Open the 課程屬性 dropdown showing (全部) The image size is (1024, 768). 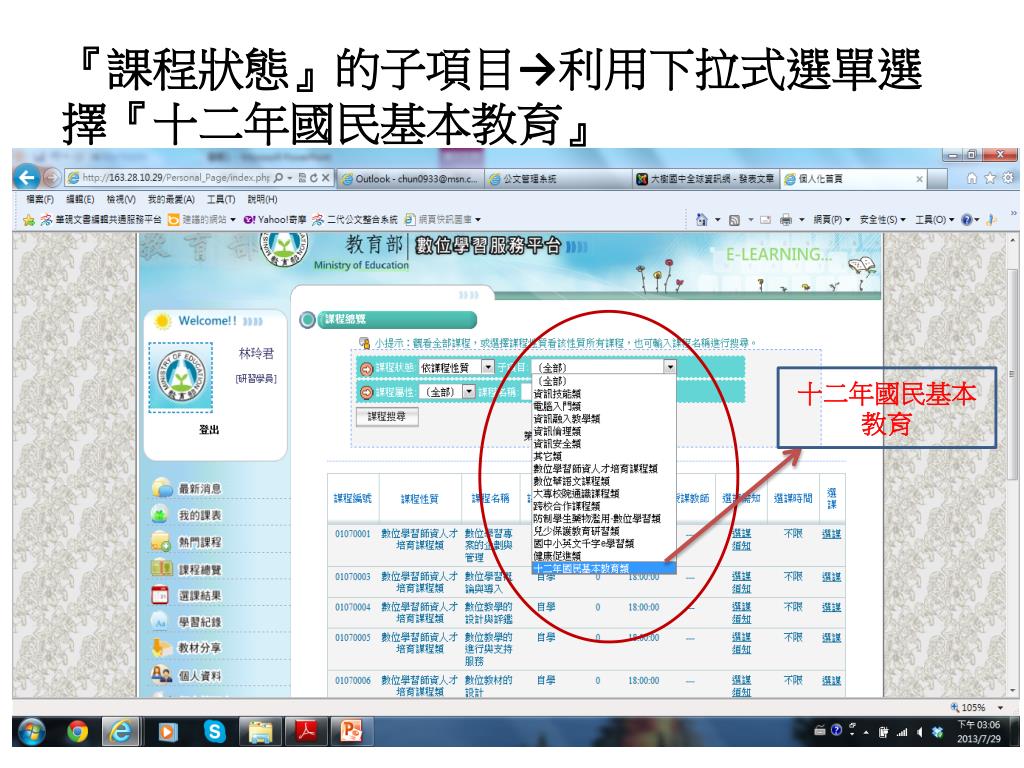(447, 392)
